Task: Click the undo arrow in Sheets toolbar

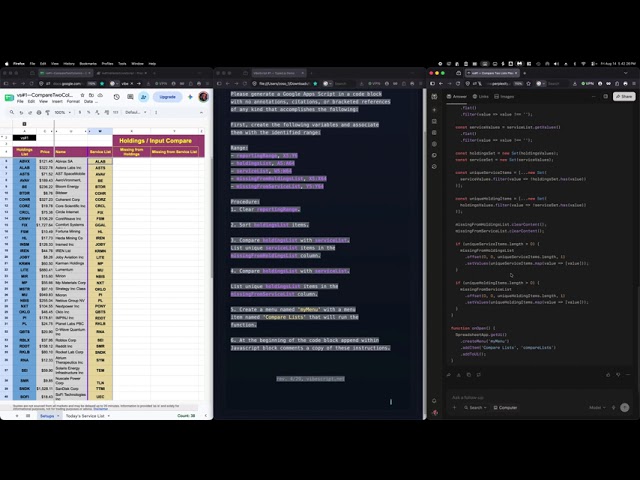Action: [x=21, y=112]
